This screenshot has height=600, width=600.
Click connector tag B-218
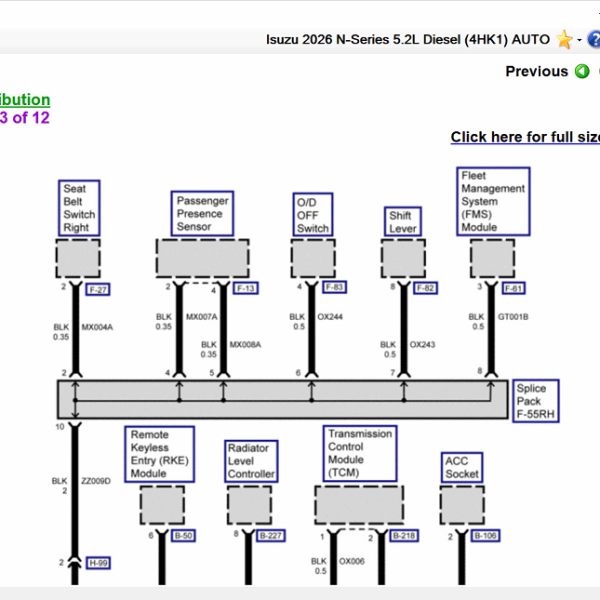[x=403, y=536]
